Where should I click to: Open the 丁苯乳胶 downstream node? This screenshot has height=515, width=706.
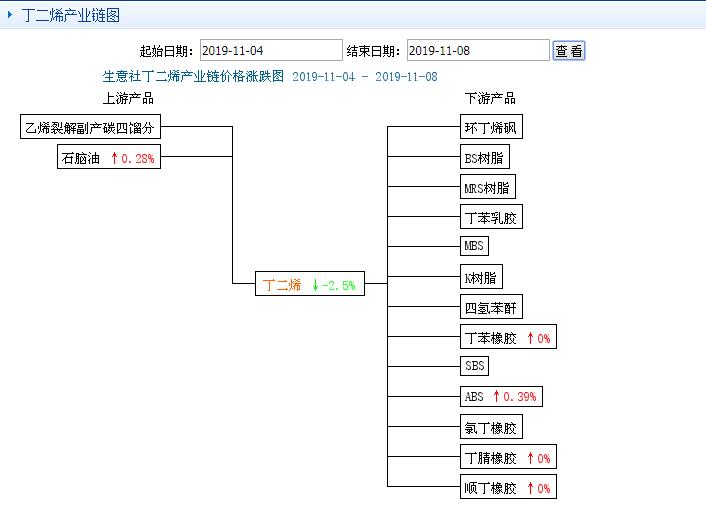coord(491,217)
